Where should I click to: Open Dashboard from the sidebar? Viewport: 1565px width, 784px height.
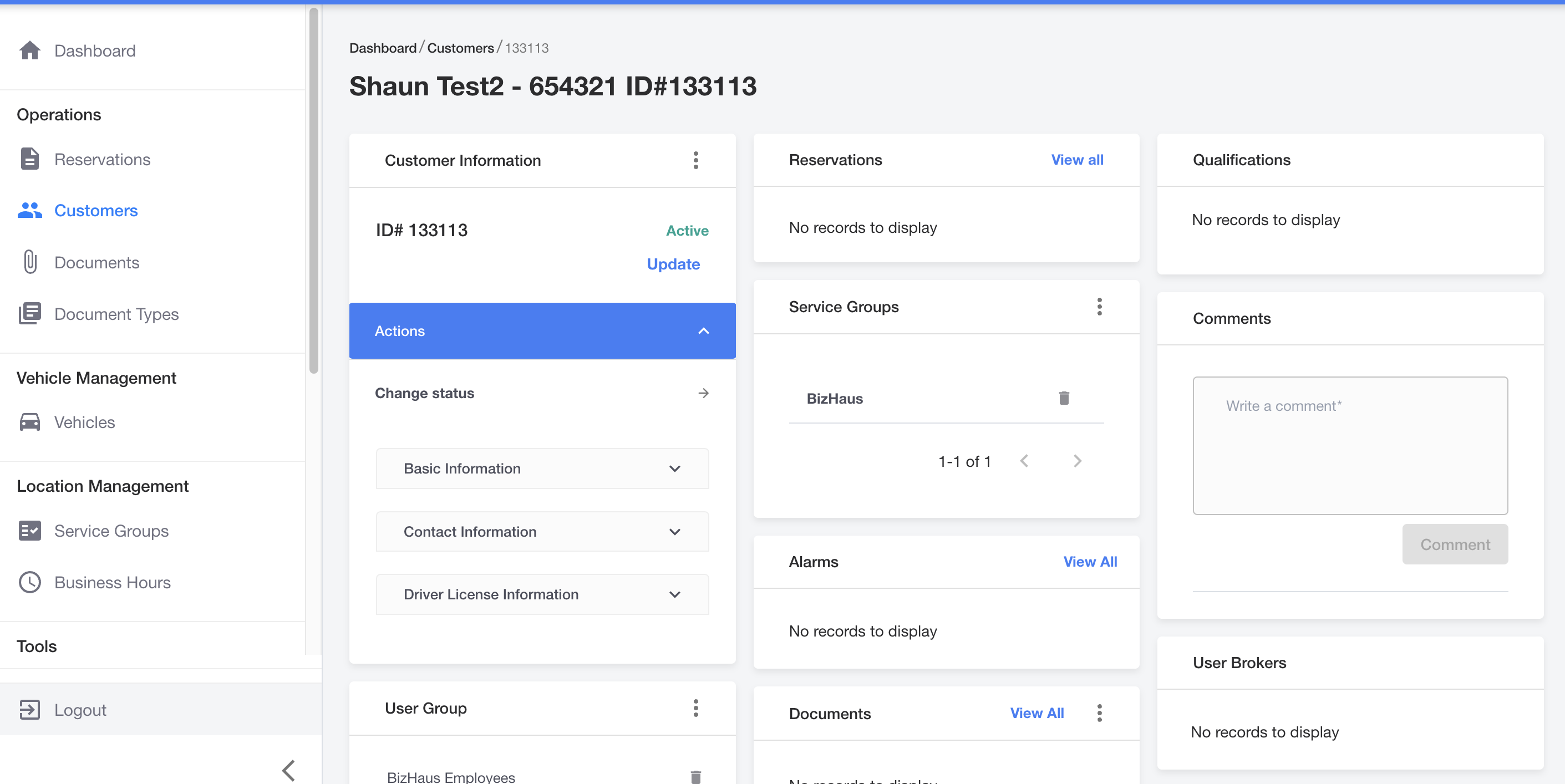[x=94, y=50]
